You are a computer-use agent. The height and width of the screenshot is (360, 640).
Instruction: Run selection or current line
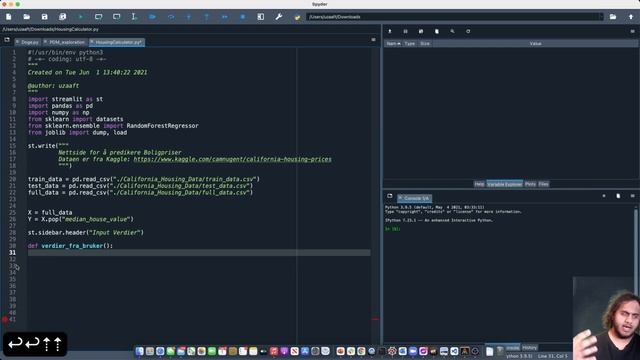click(134, 17)
